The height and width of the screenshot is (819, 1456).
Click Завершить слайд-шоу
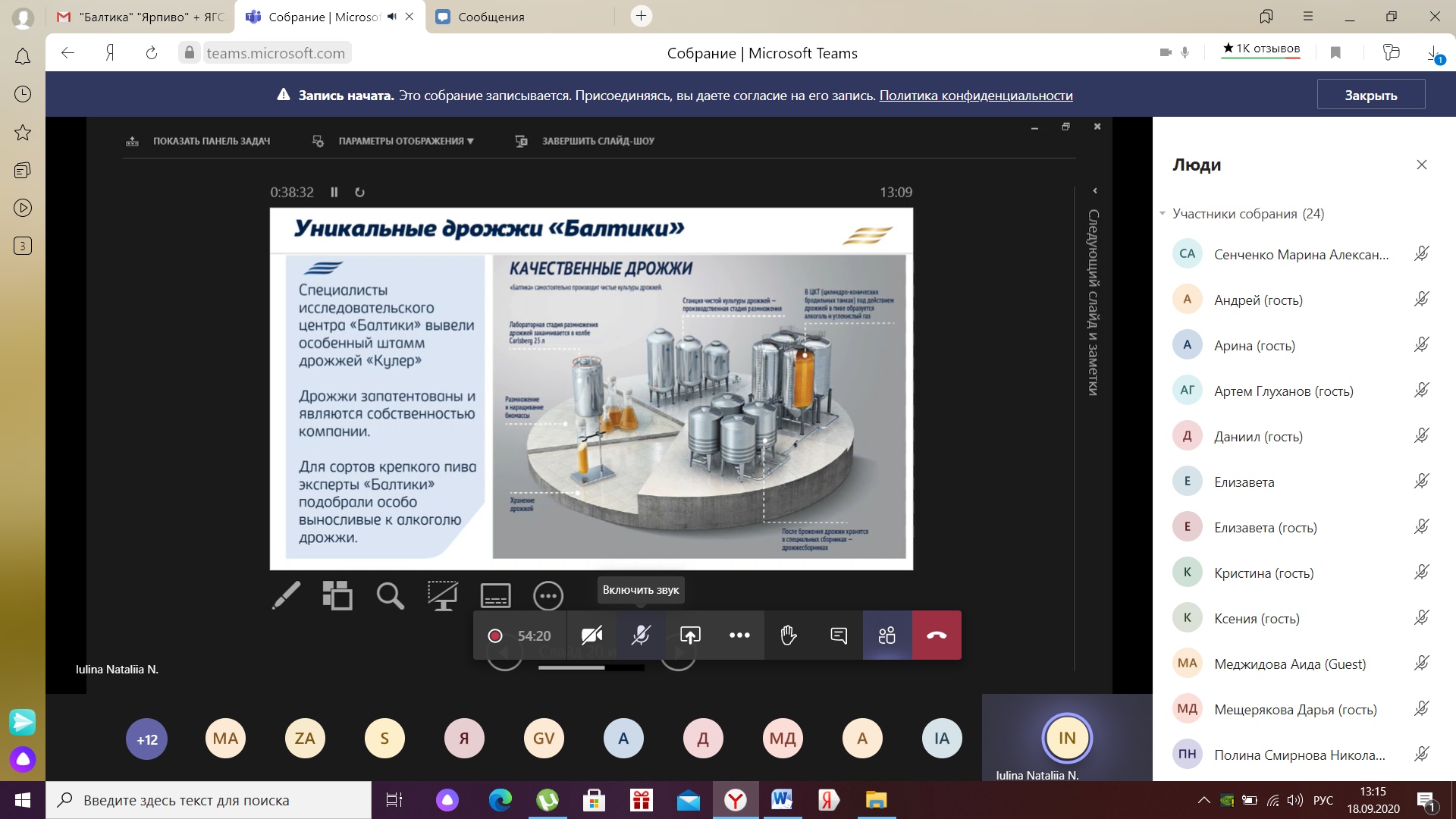pos(585,141)
